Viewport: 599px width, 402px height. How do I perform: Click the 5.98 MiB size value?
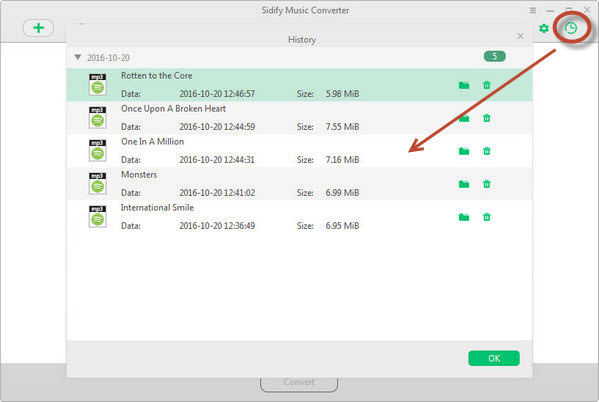[342, 94]
